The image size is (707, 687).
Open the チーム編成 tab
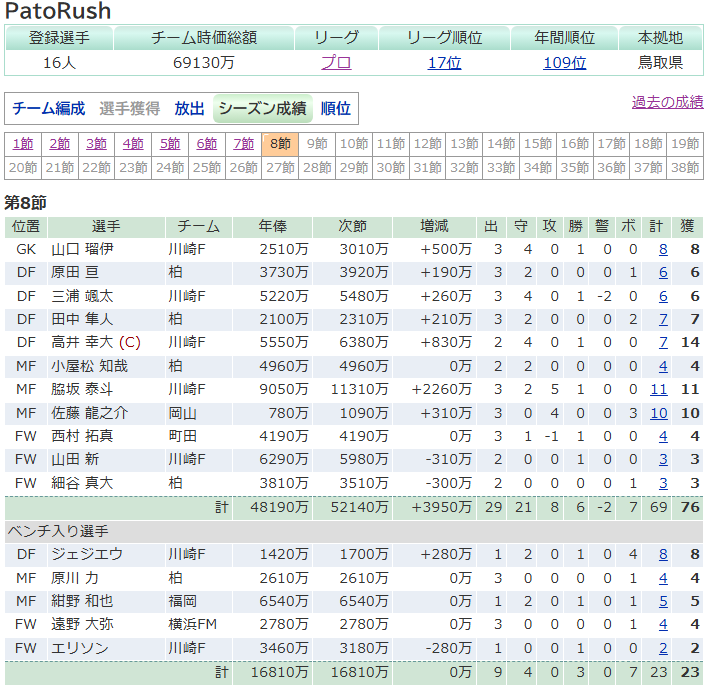tap(49, 109)
